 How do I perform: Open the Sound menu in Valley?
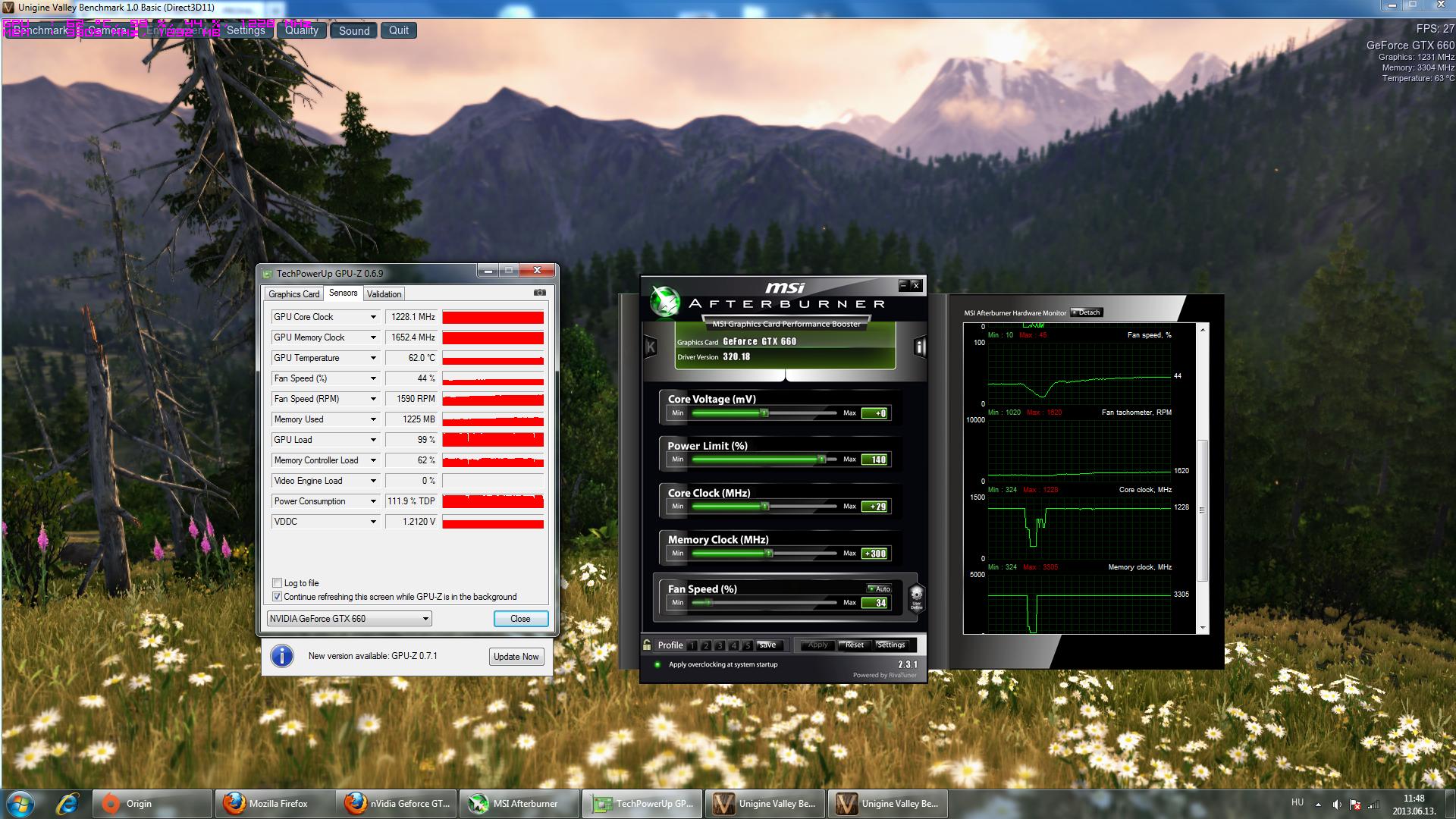(354, 30)
